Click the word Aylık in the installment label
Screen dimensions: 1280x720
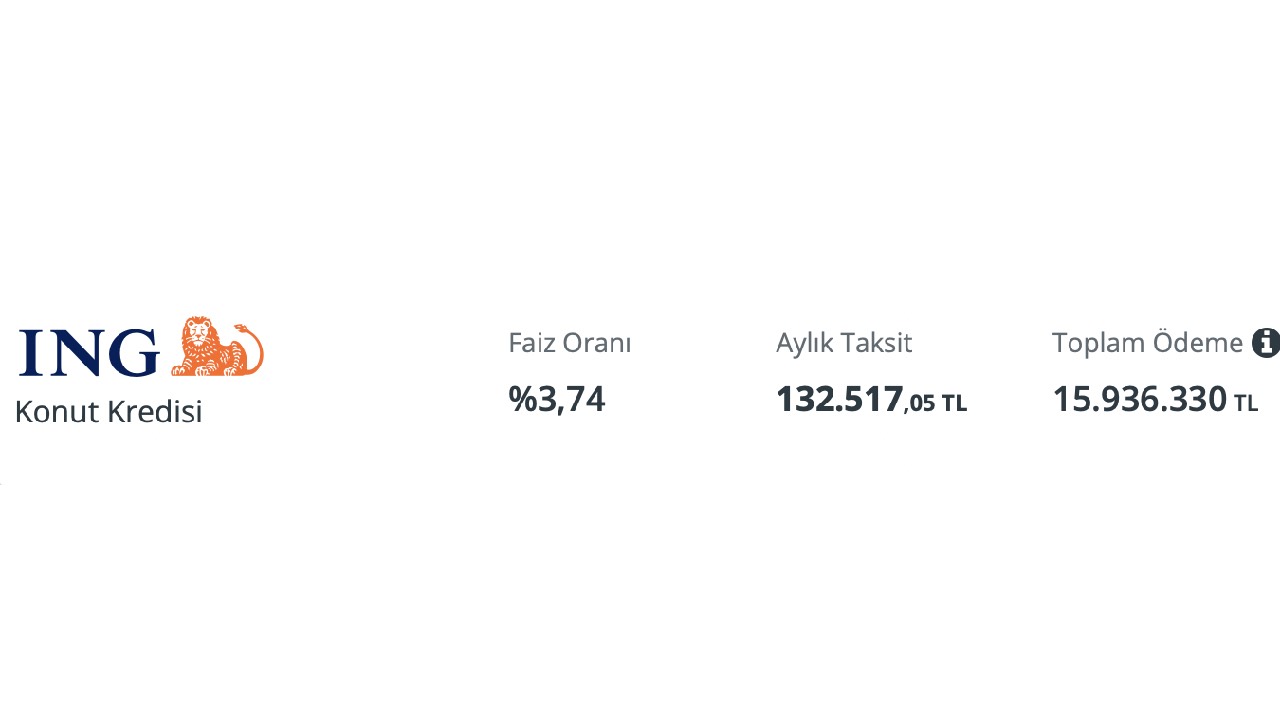pyautogui.click(x=803, y=343)
